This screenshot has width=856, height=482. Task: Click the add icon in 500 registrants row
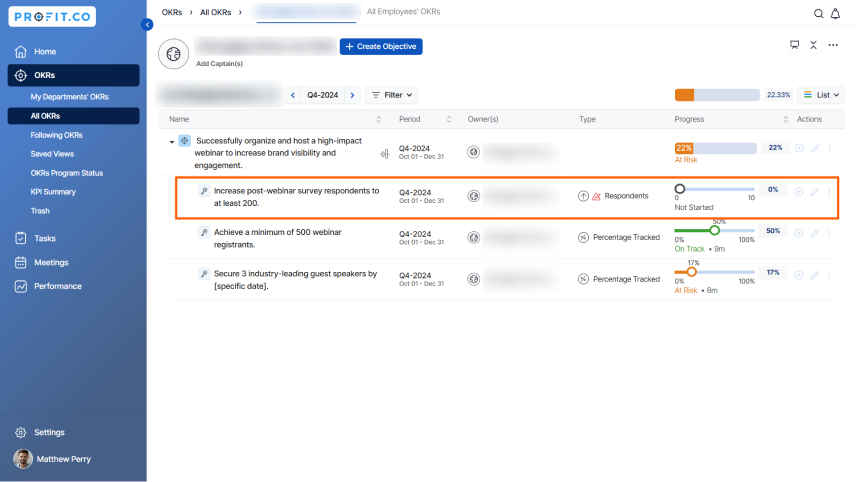(x=799, y=233)
